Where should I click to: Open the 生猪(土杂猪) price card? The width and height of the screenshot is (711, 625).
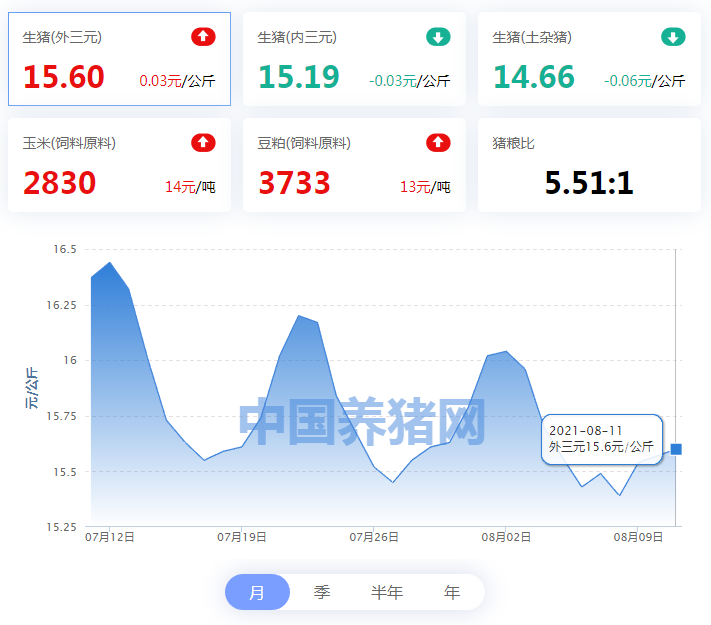(x=589, y=59)
